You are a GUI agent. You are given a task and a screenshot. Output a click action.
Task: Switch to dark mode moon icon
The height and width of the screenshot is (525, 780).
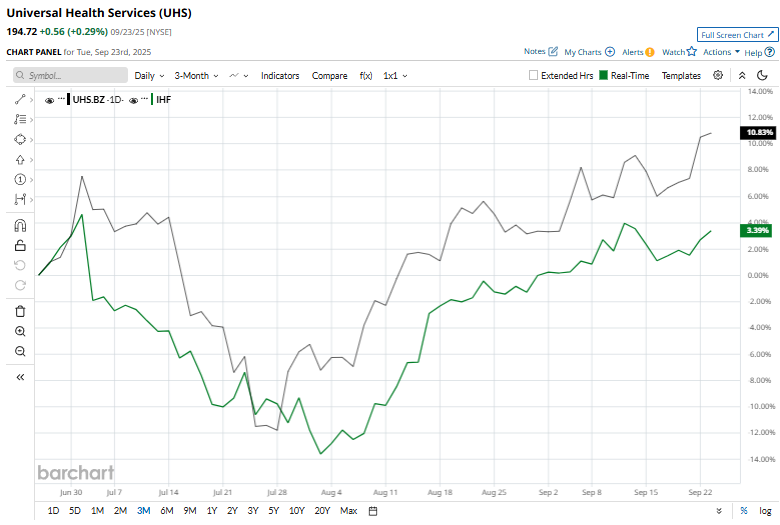(762, 75)
